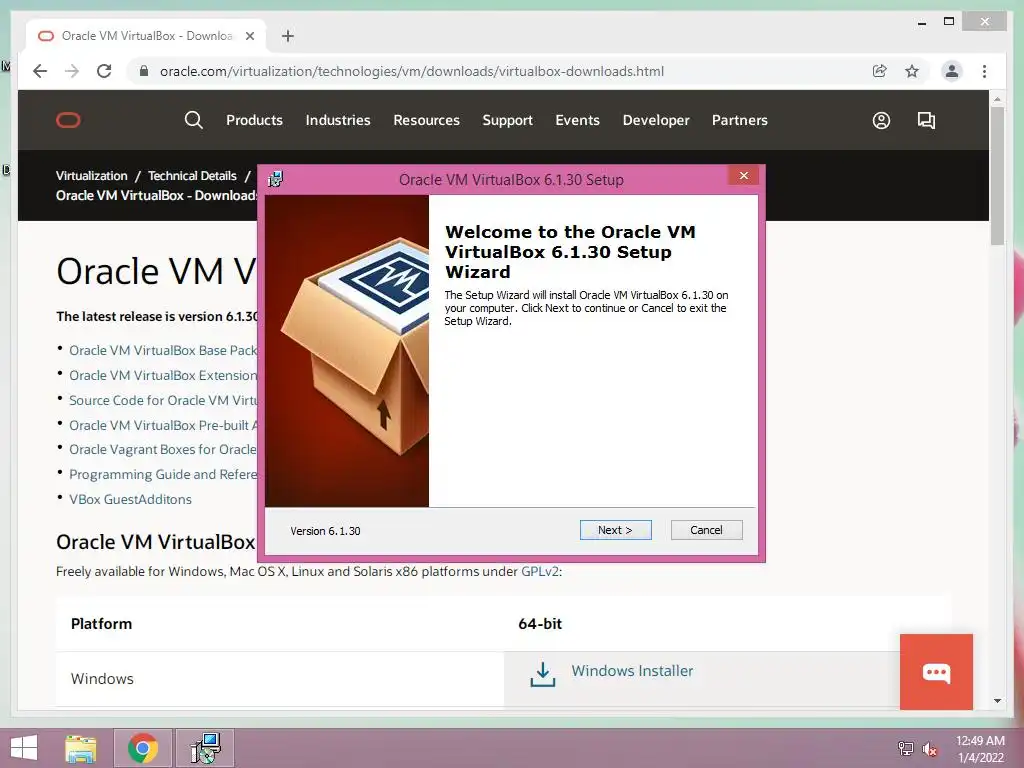Open the network tray icon
Image resolution: width=1024 pixels, height=768 pixels.
[905, 748]
